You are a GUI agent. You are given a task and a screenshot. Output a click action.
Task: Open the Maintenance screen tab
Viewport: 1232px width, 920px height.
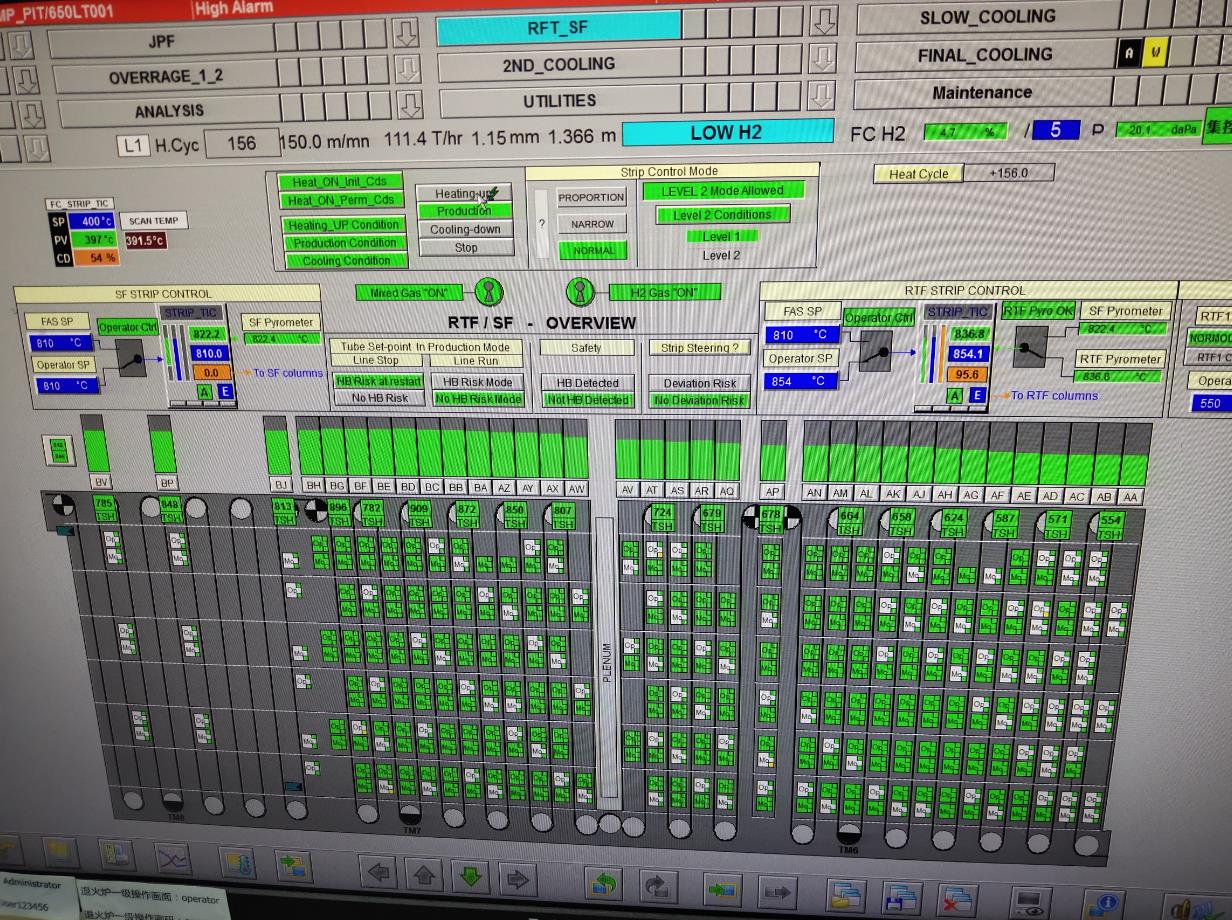coord(982,92)
